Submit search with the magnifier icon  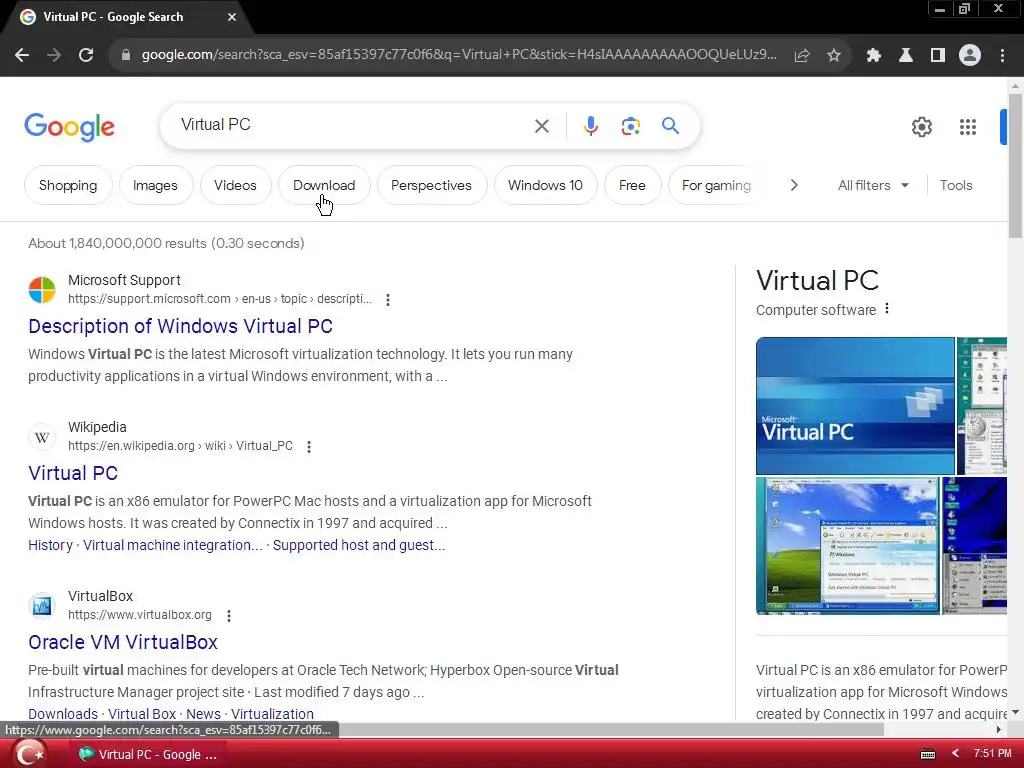[670, 125]
